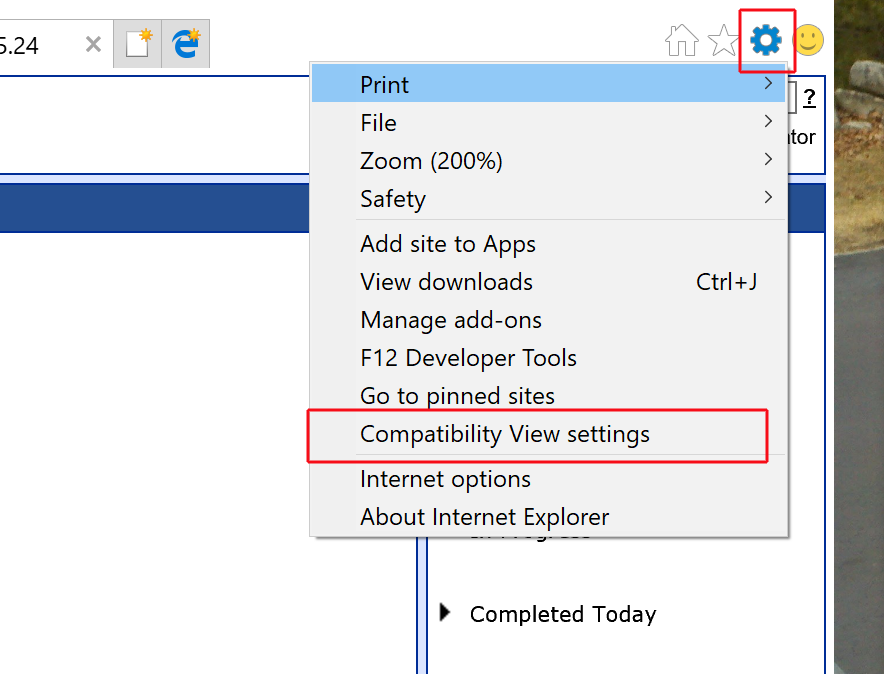Select Go to pinned sites
The image size is (884, 674).
(x=457, y=396)
